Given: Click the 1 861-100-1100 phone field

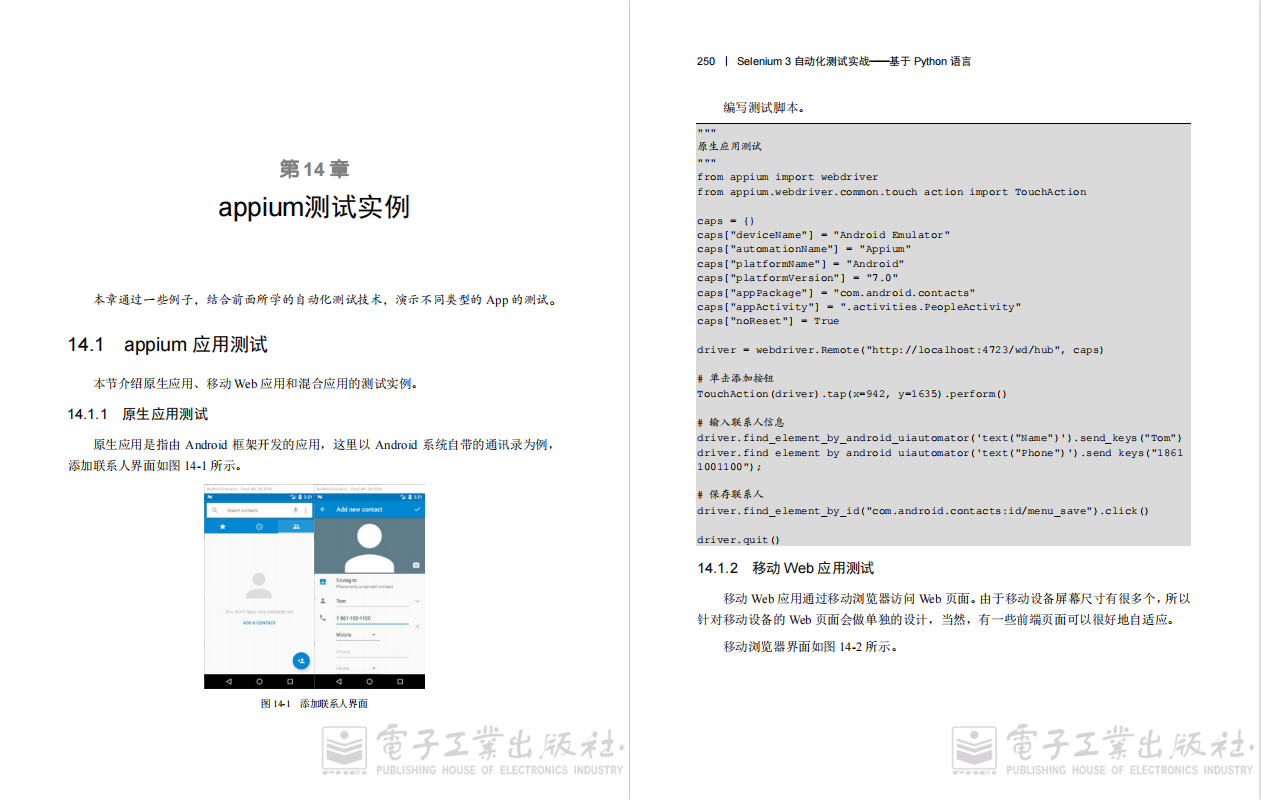Looking at the screenshot, I should click(x=372, y=618).
